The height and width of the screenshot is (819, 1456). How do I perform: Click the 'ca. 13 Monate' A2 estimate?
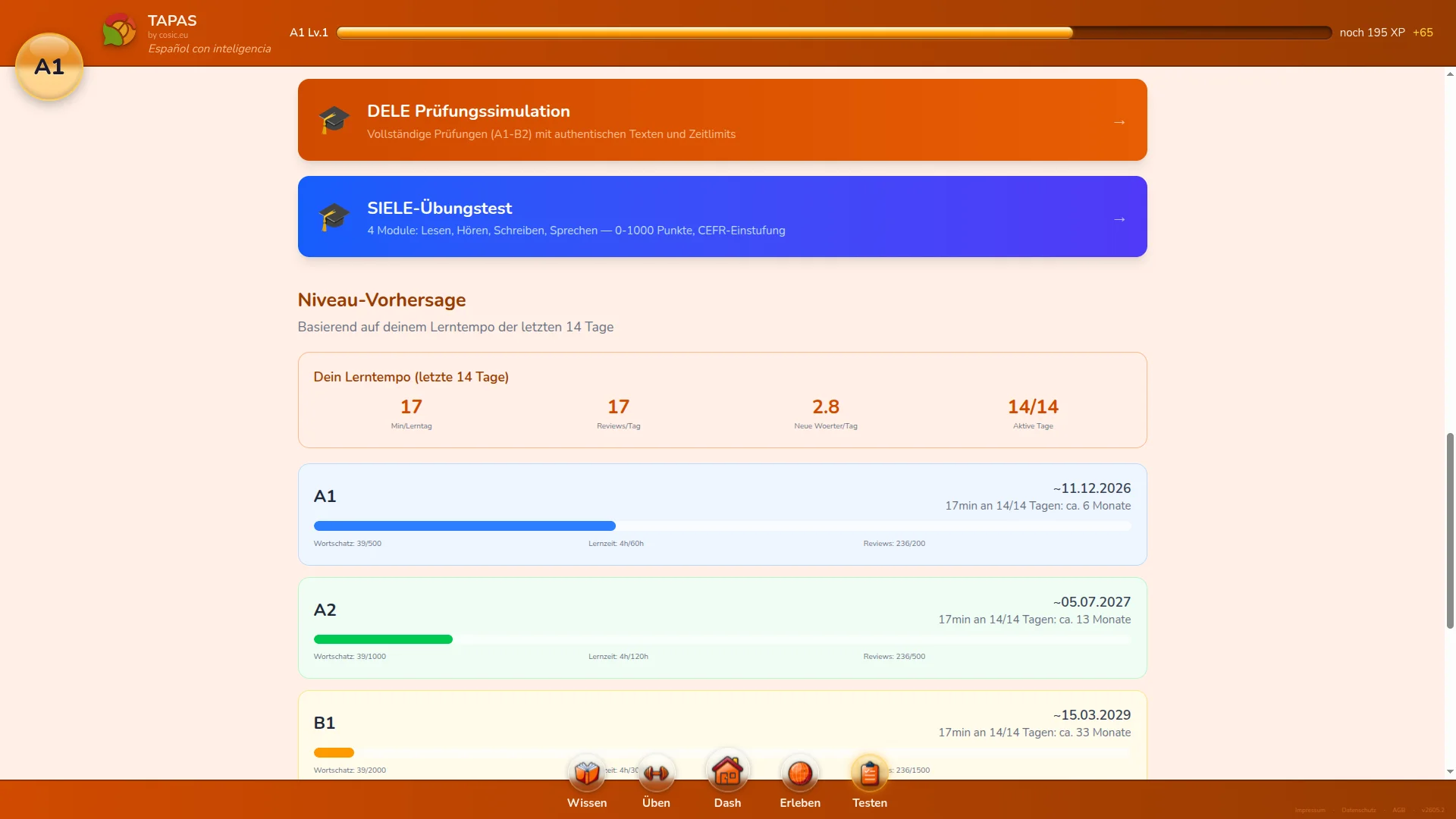(1095, 620)
